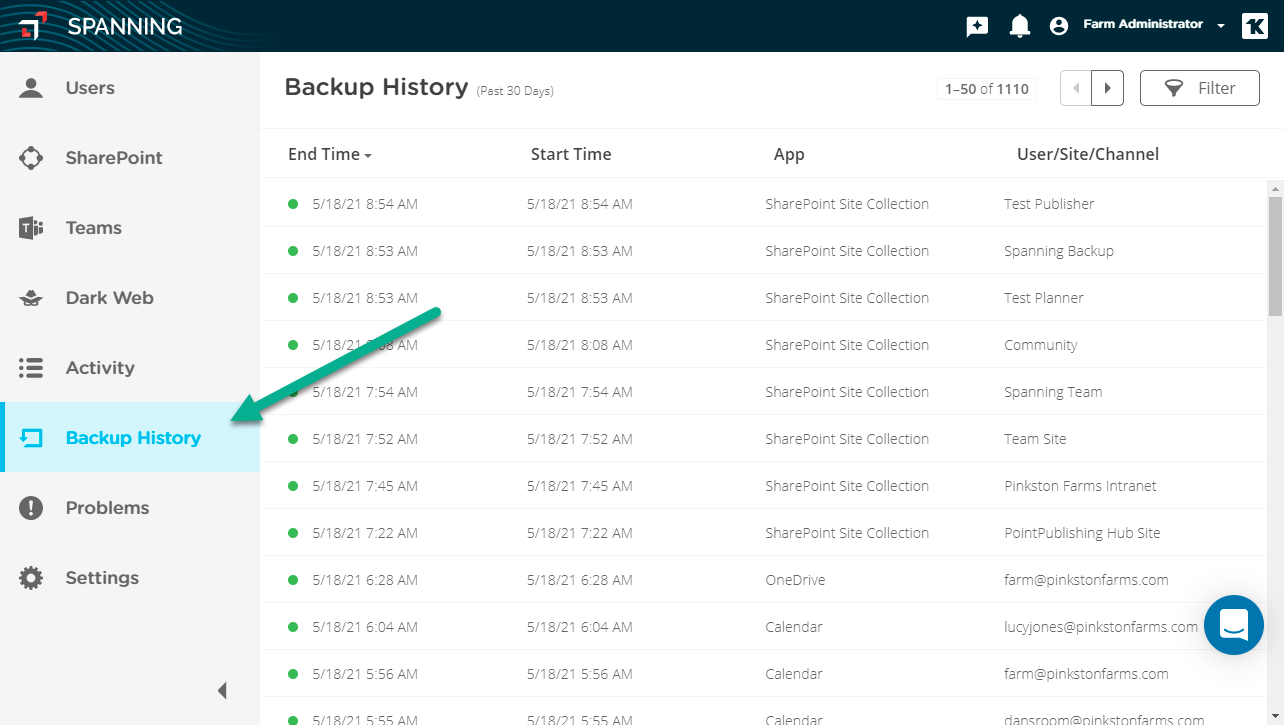The height and width of the screenshot is (725, 1284).
Task: Open the feedback chat bubble icon in the header
Action: (977, 26)
